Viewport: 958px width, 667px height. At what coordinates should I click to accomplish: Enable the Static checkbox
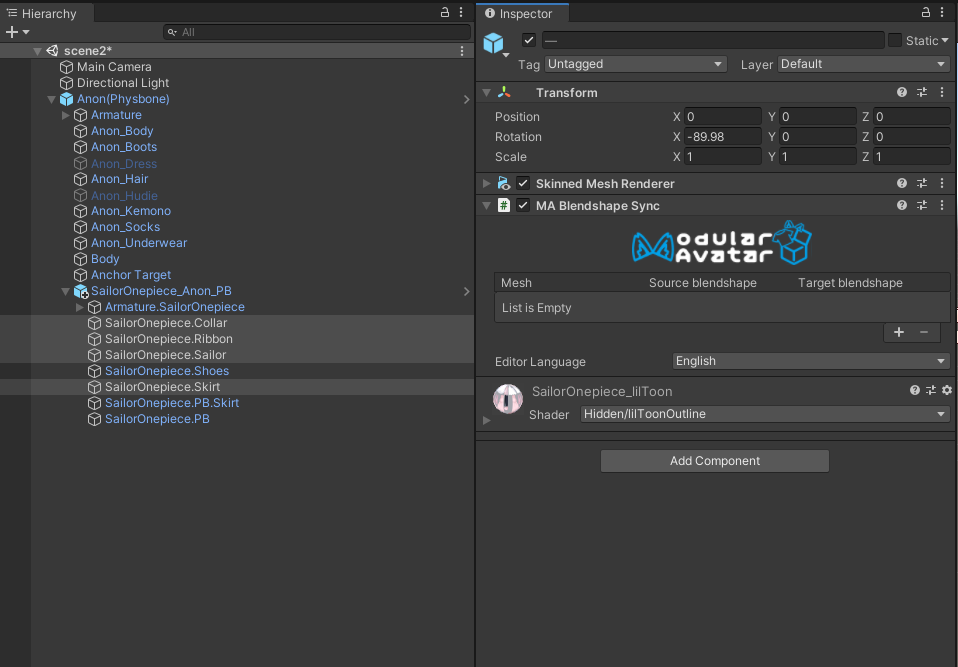click(895, 40)
